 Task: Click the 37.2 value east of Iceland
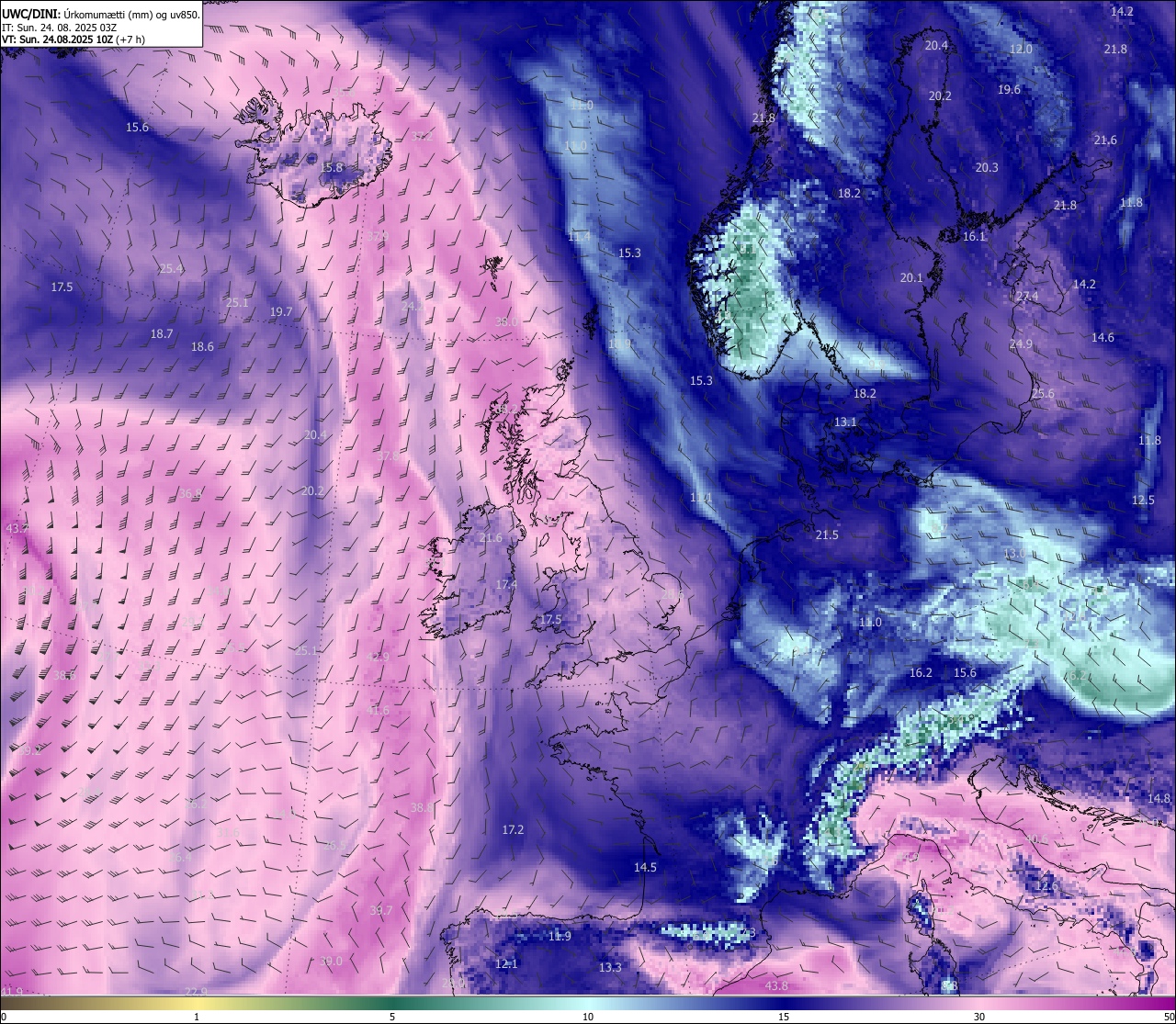pos(422,136)
